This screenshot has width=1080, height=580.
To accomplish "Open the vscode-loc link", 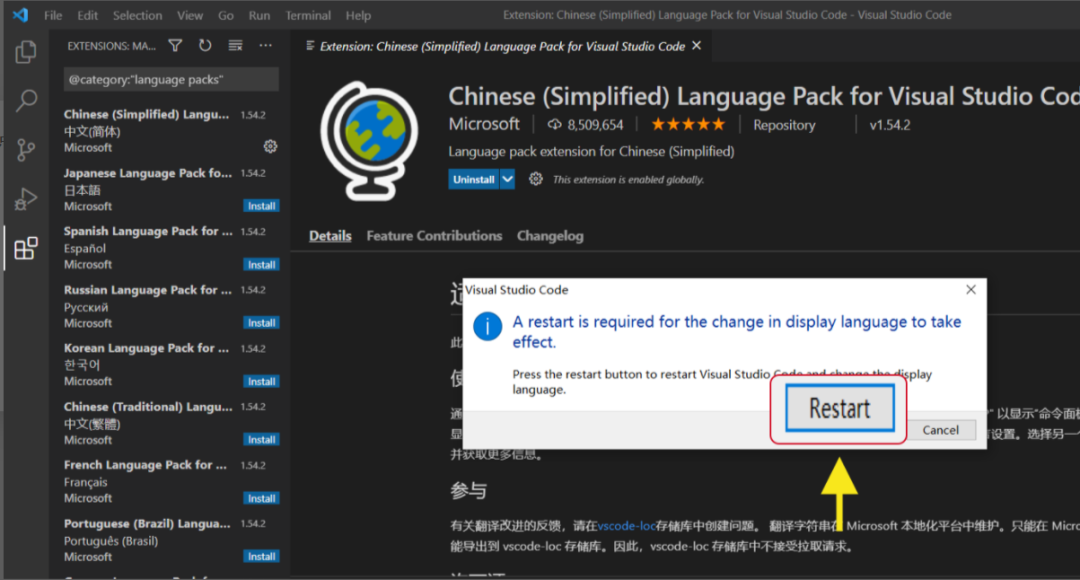I will (x=626, y=526).
